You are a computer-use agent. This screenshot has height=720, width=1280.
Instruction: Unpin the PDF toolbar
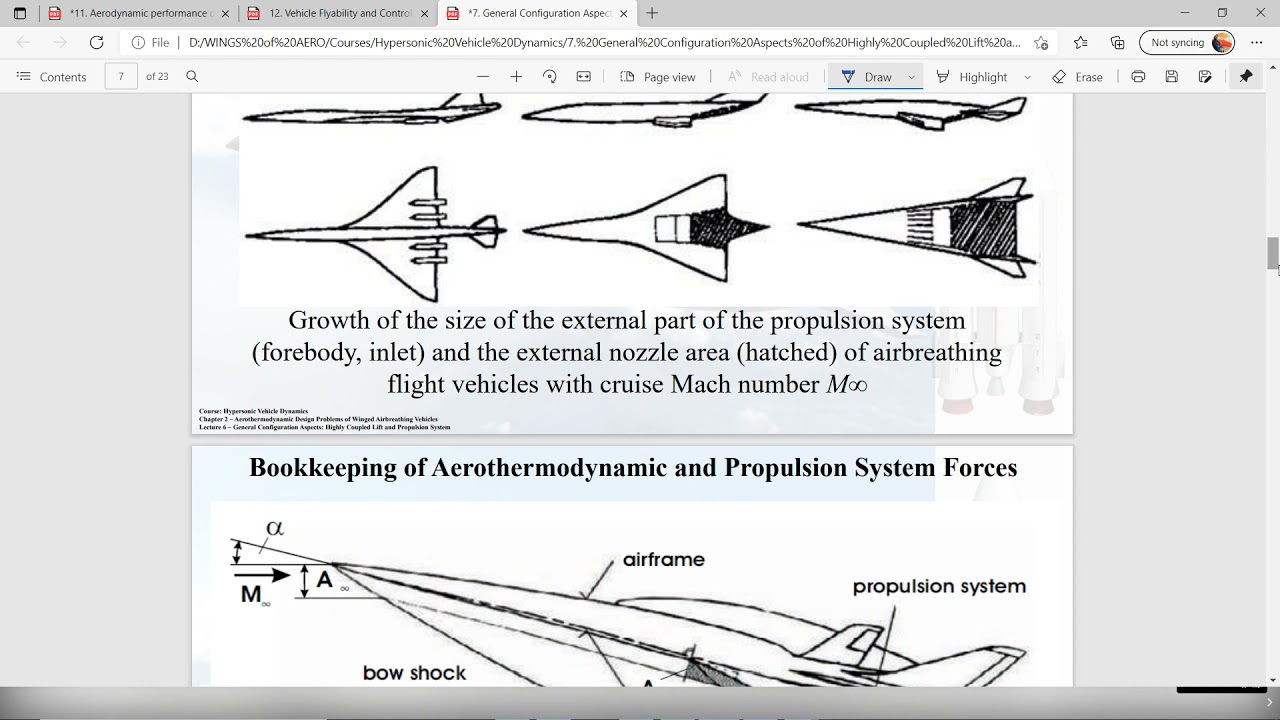(1246, 77)
